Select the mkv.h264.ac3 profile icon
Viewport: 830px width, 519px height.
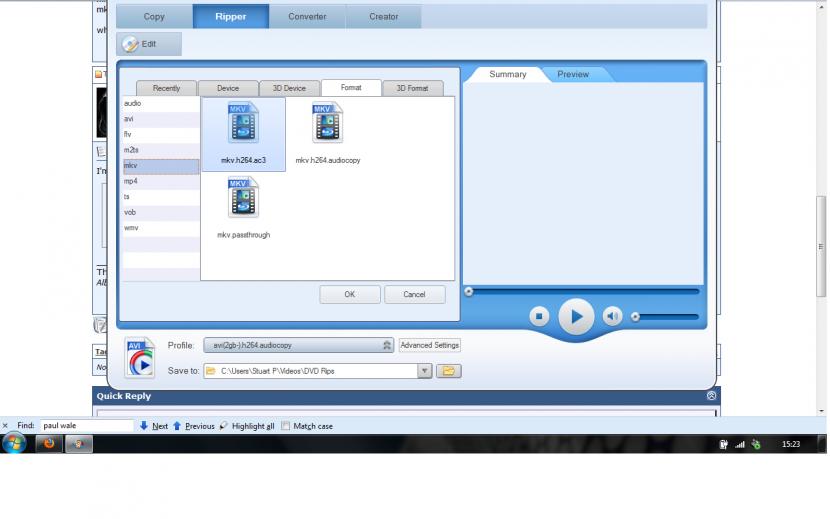pyautogui.click(x=243, y=124)
